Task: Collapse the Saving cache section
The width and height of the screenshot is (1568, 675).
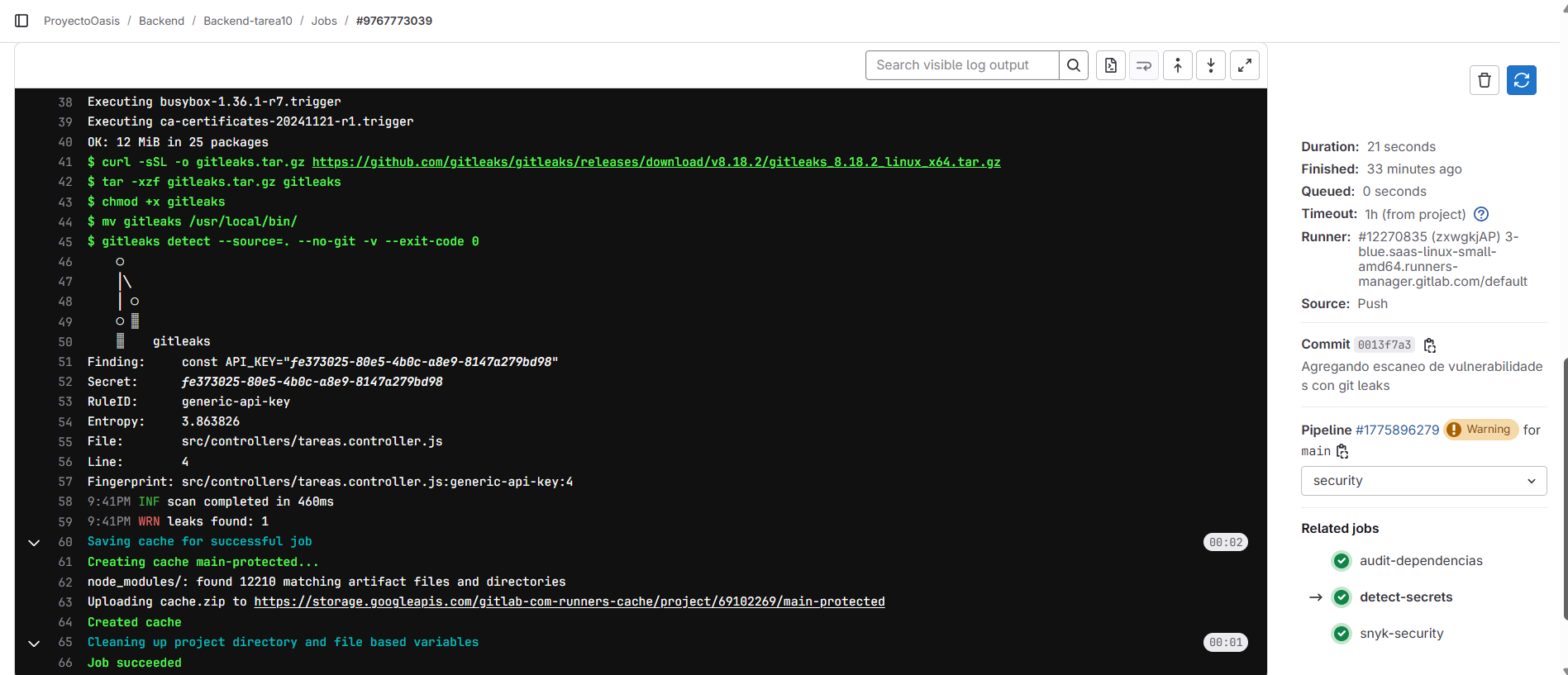Action: (x=34, y=543)
